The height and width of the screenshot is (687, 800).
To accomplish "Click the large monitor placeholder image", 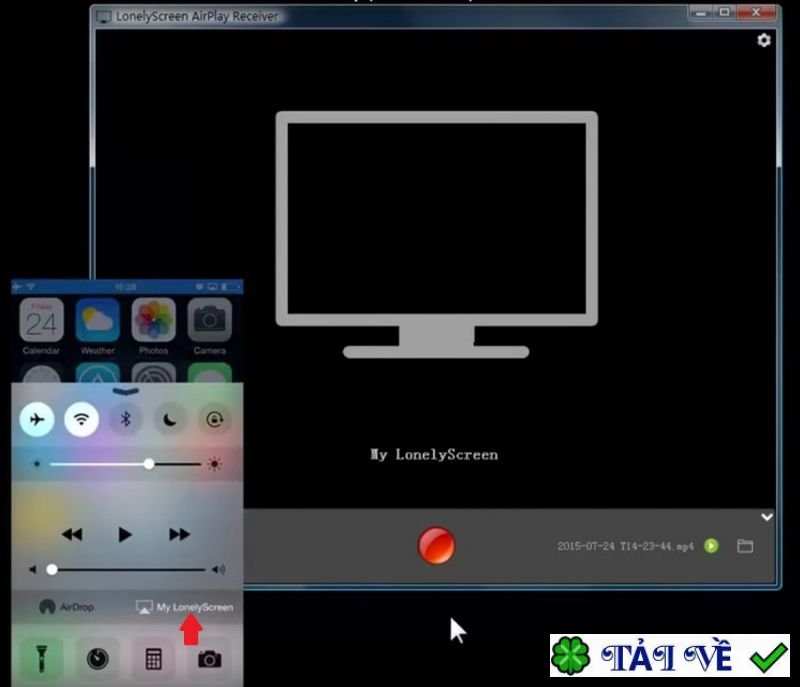I will (x=437, y=235).
